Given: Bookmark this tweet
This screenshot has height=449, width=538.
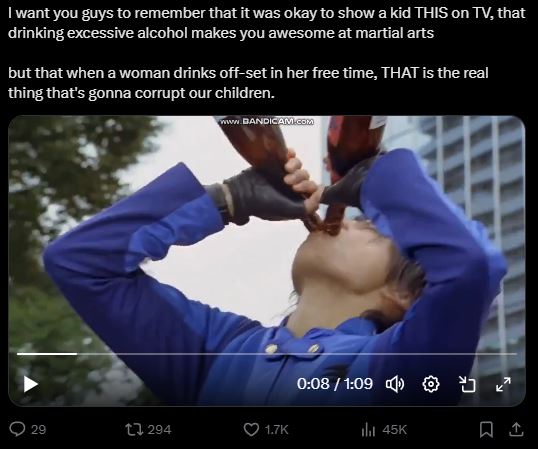Looking at the screenshot, I should pos(486,429).
